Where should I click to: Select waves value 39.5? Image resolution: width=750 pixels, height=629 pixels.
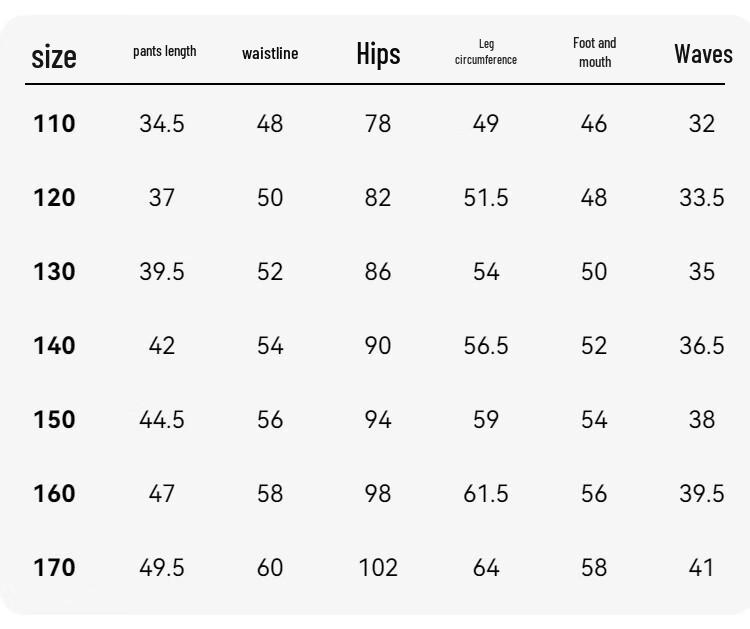(702, 493)
